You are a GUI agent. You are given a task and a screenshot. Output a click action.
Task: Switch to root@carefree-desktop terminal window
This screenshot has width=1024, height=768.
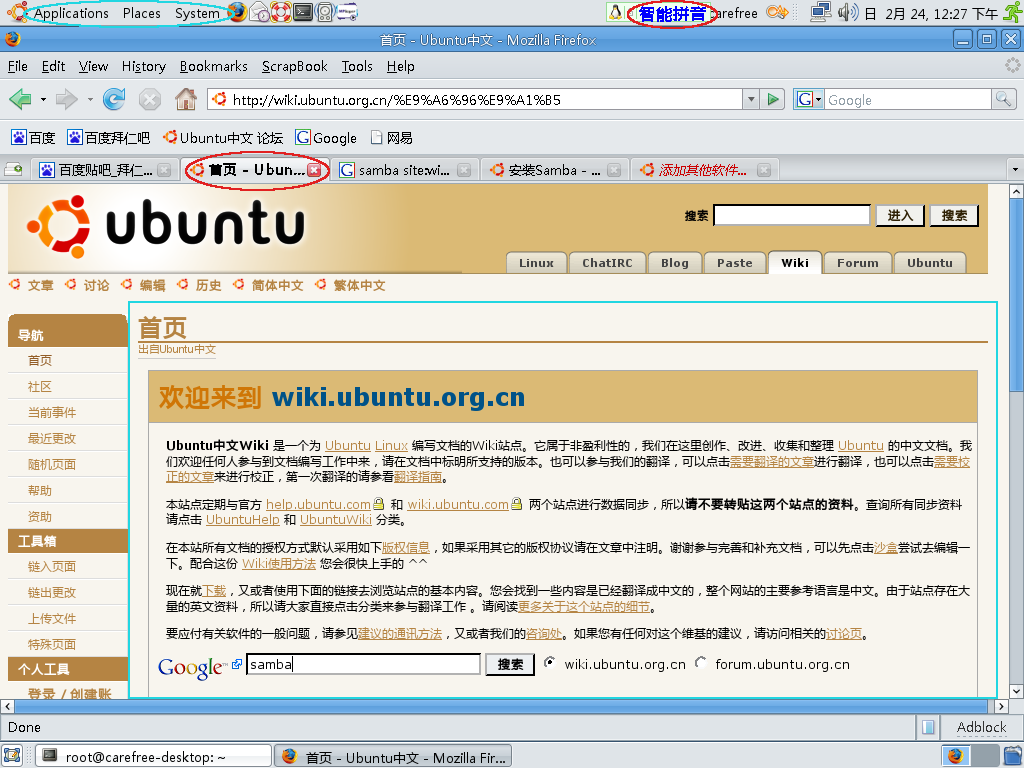coord(153,756)
